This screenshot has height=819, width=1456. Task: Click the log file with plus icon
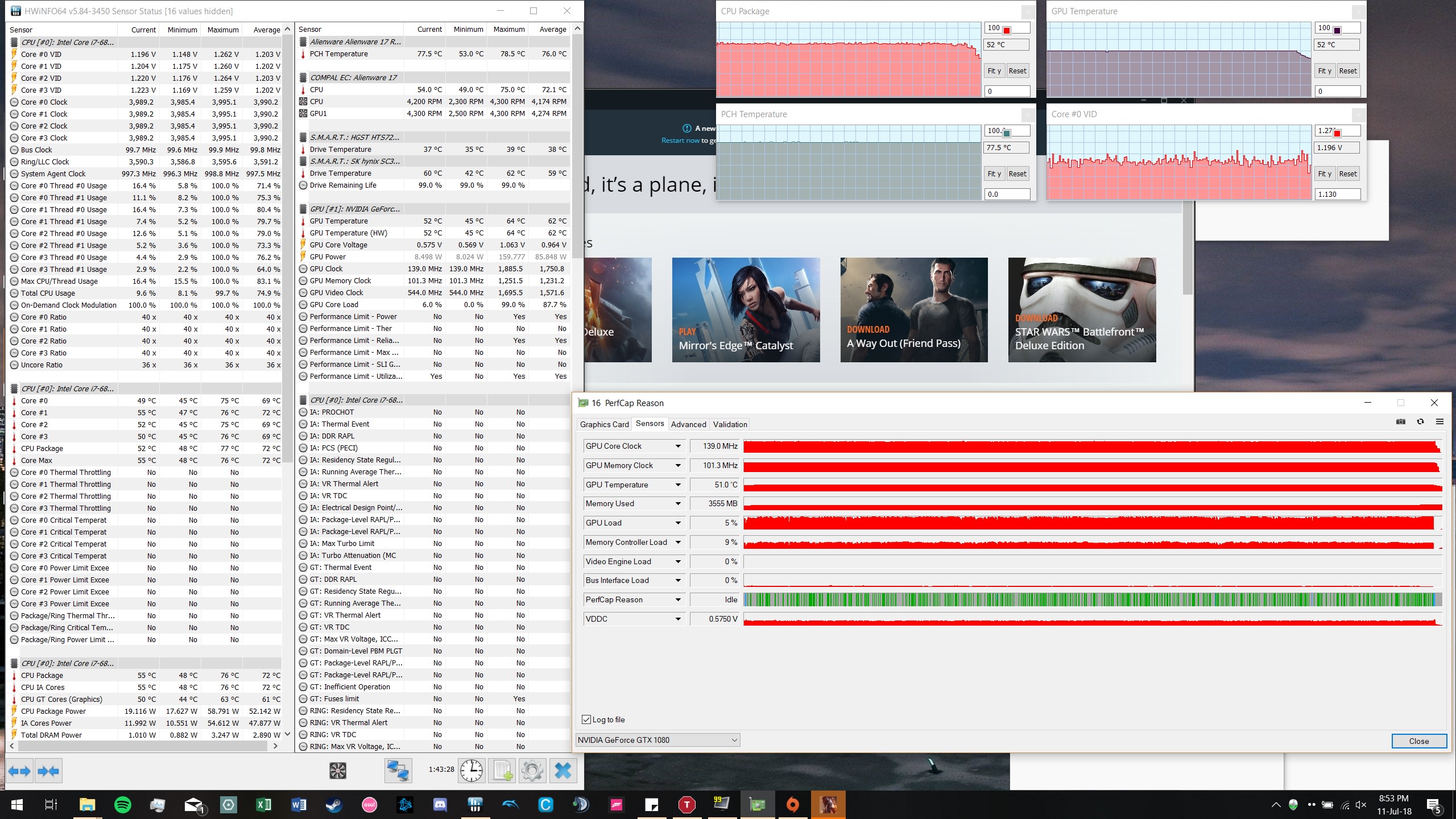(502, 771)
